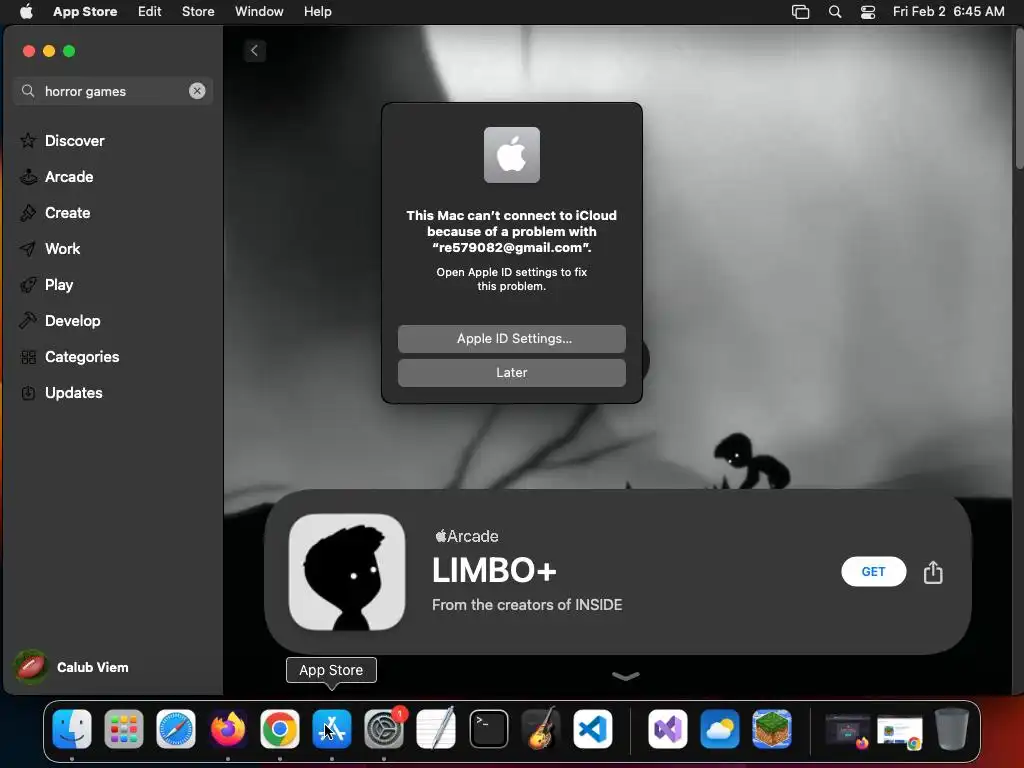This screenshot has height=768, width=1024.
Task: Launch GarageBand from the Dock
Action: click(x=541, y=729)
